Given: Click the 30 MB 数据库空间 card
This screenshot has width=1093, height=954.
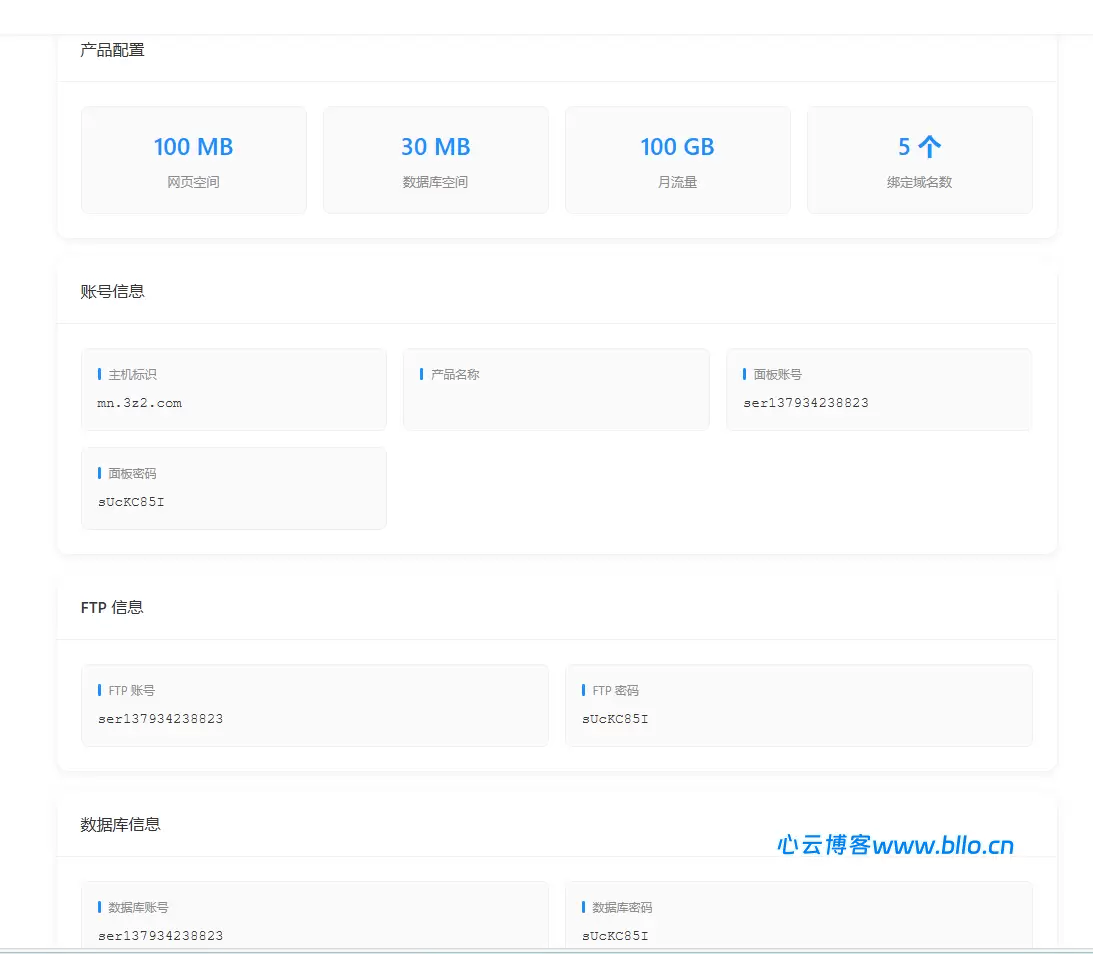Looking at the screenshot, I should tap(435, 160).
